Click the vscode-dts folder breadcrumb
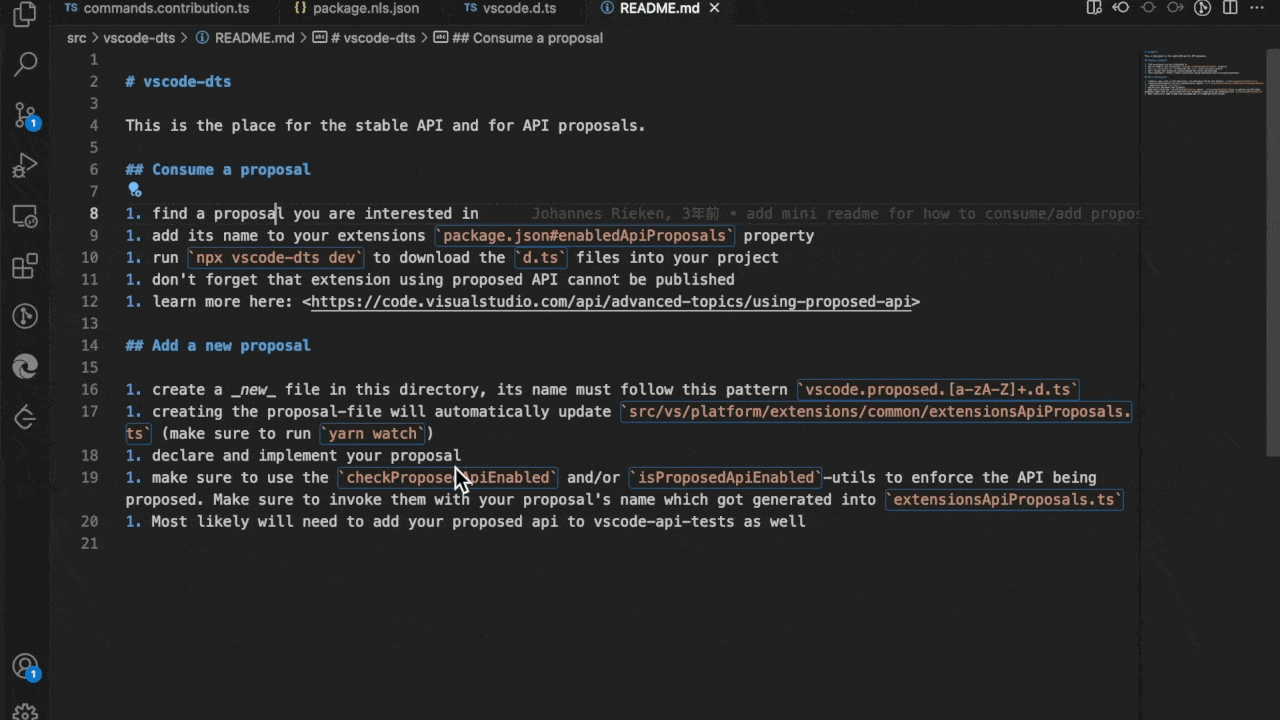 (139, 38)
